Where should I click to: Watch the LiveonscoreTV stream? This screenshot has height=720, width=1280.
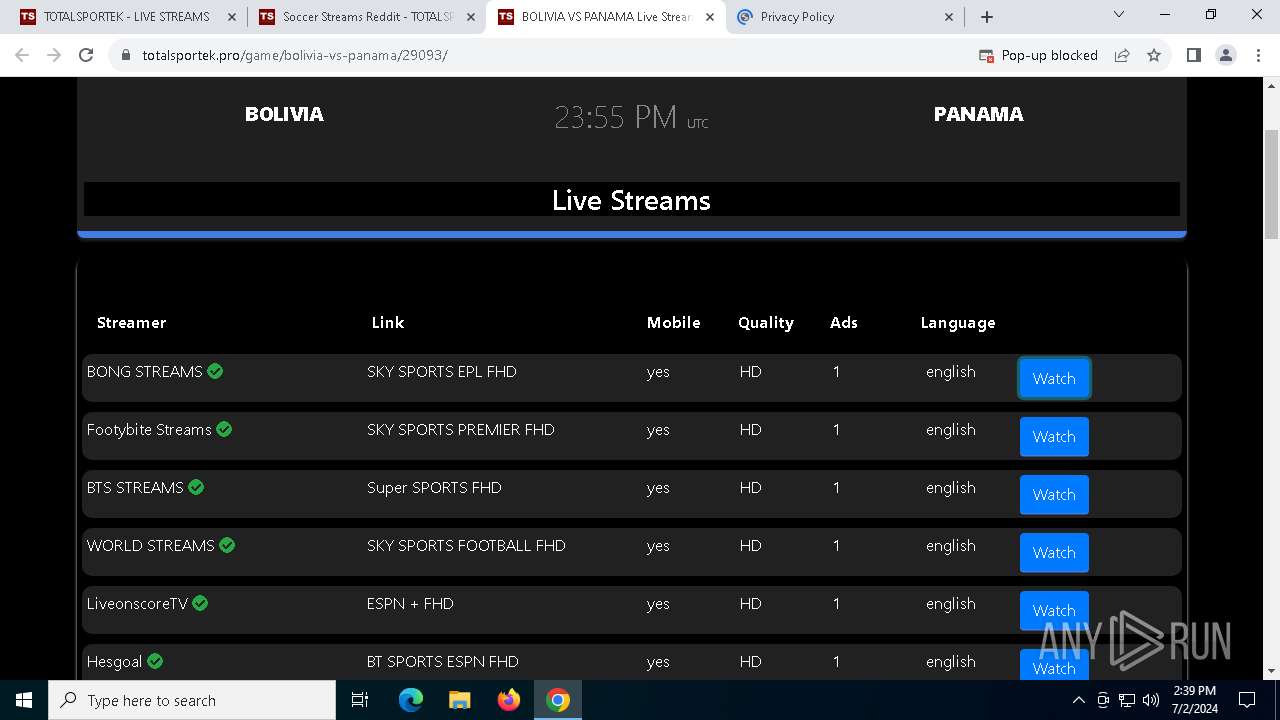coord(1054,610)
